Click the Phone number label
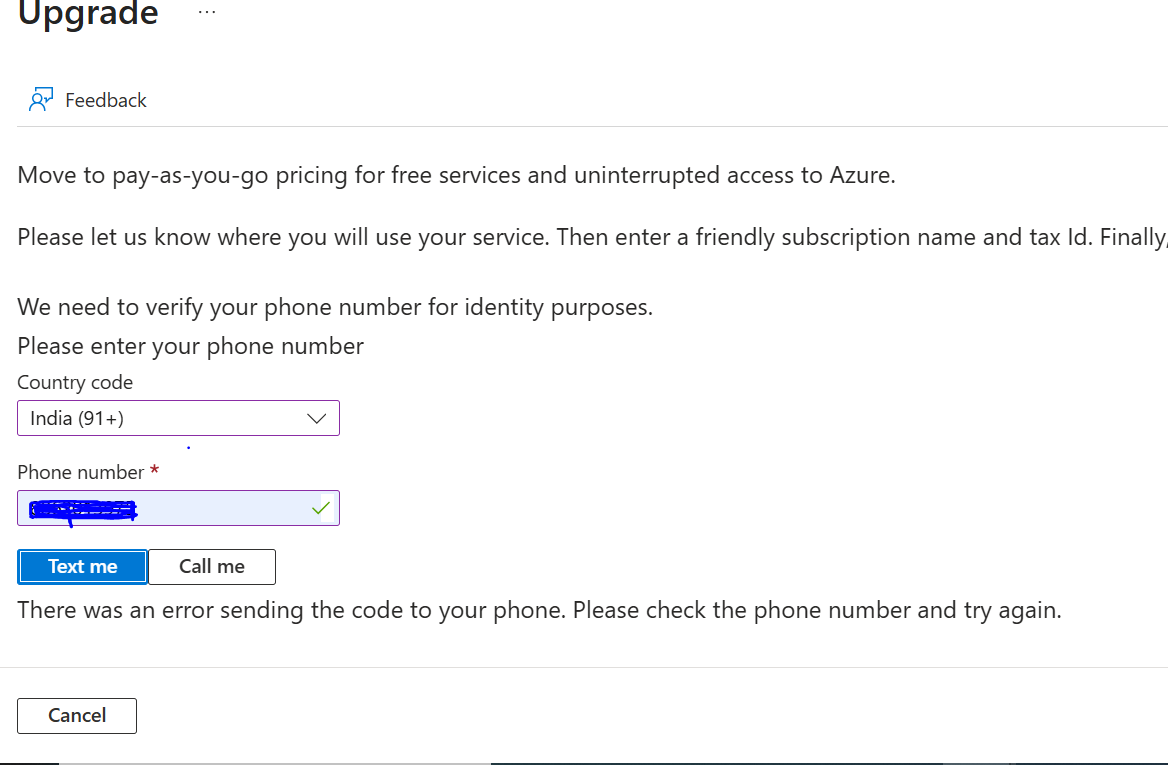Image resolution: width=1168 pixels, height=765 pixels. coord(81,472)
